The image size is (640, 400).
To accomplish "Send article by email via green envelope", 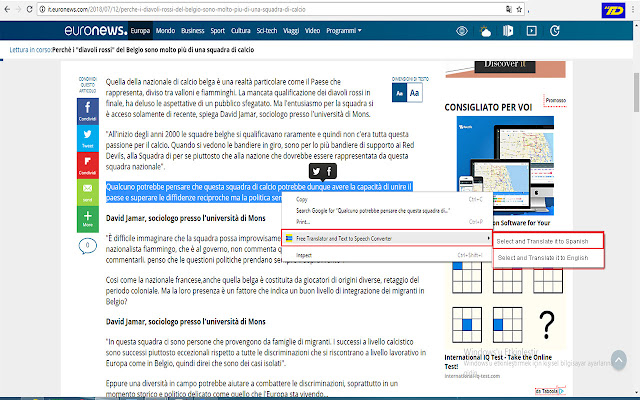I will [x=87, y=192].
